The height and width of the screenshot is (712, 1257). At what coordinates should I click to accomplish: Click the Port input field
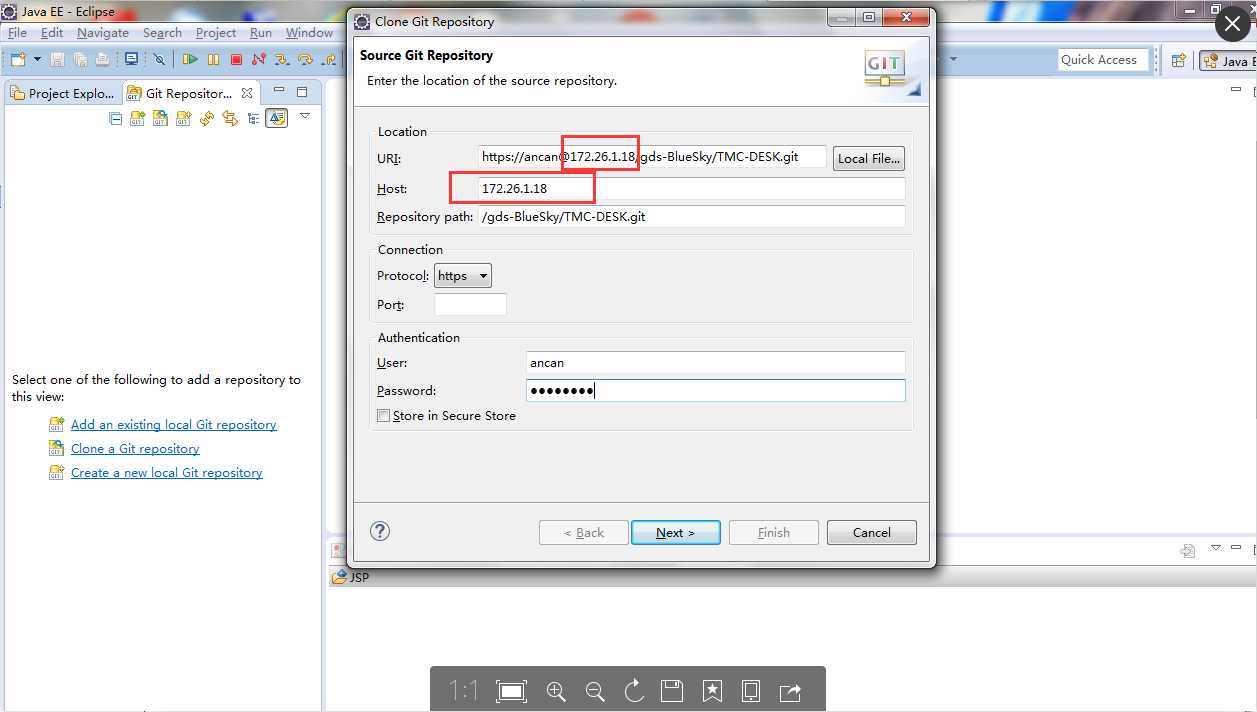click(470, 305)
